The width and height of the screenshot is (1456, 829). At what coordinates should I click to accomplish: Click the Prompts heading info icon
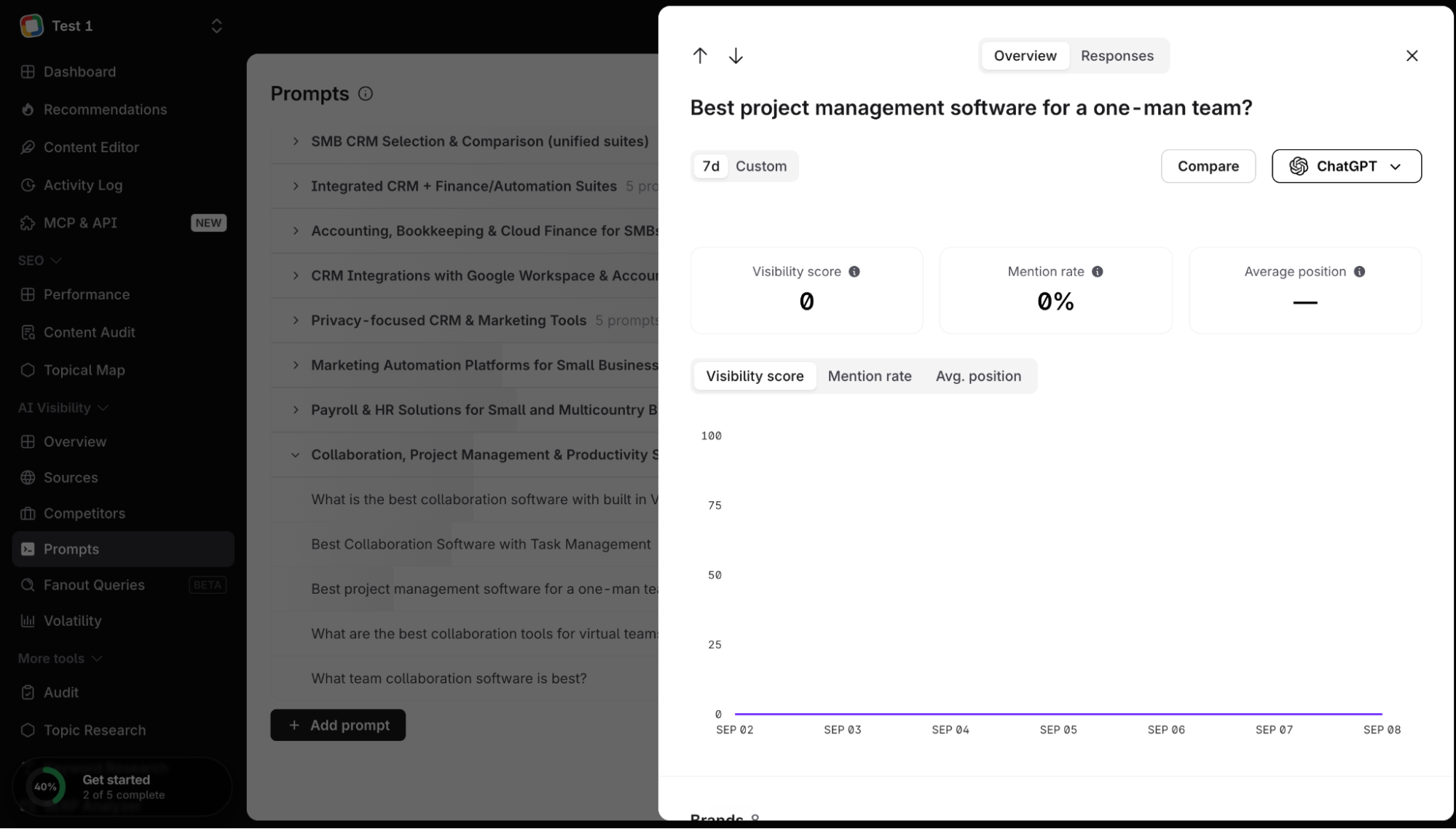[366, 94]
